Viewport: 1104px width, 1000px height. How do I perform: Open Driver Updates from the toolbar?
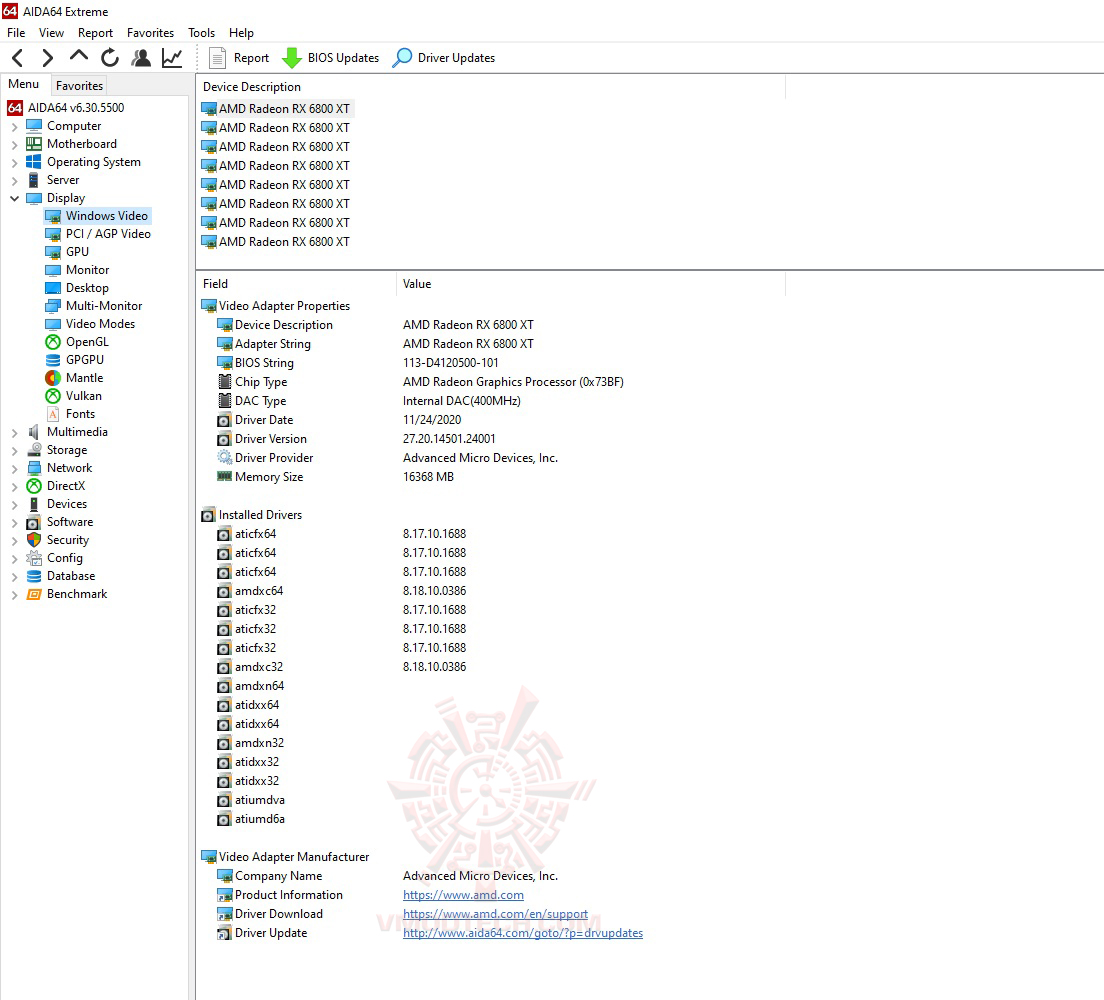pos(444,58)
